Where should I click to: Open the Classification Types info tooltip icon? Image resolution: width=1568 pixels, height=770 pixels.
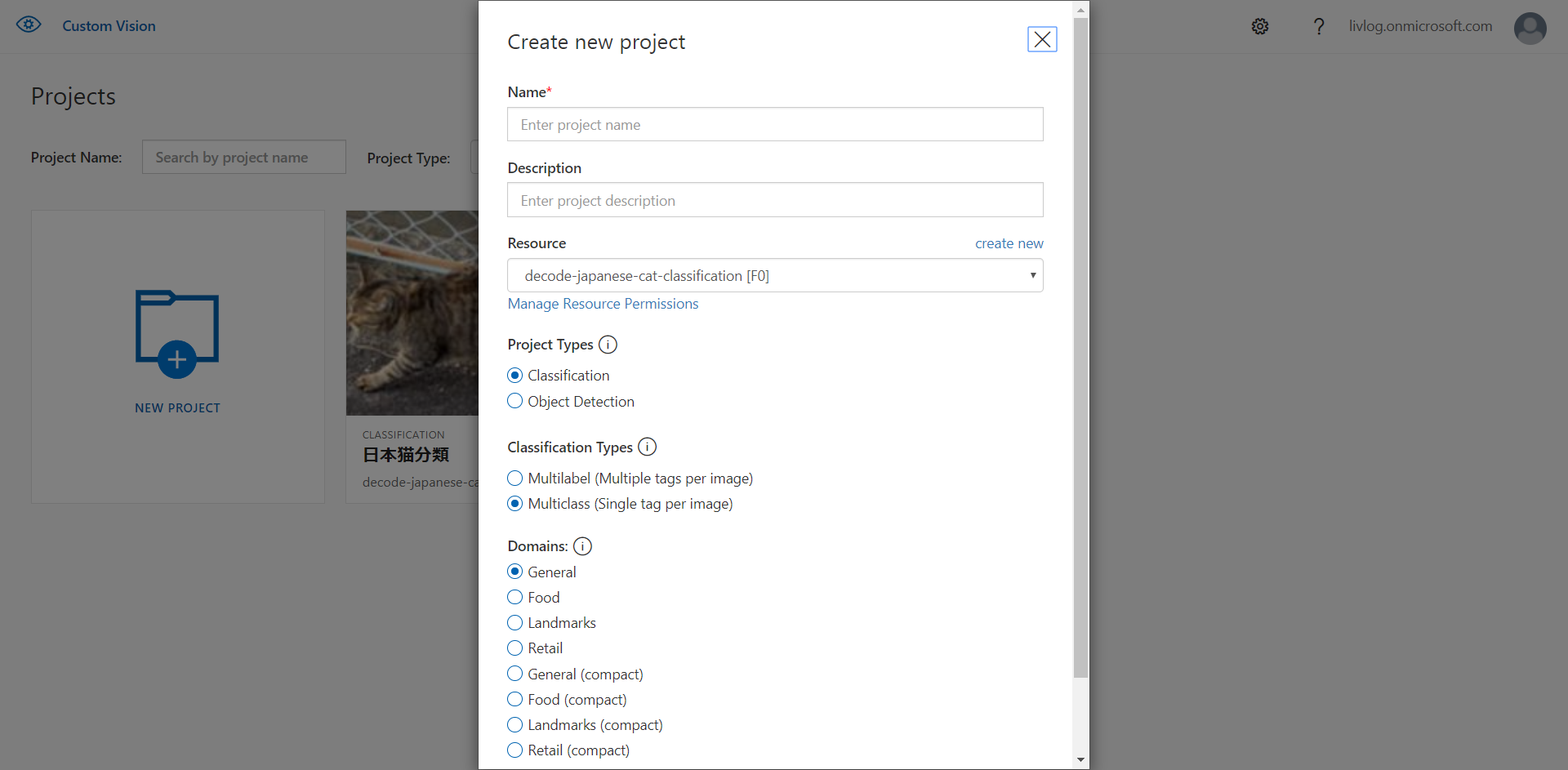[x=647, y=447]
